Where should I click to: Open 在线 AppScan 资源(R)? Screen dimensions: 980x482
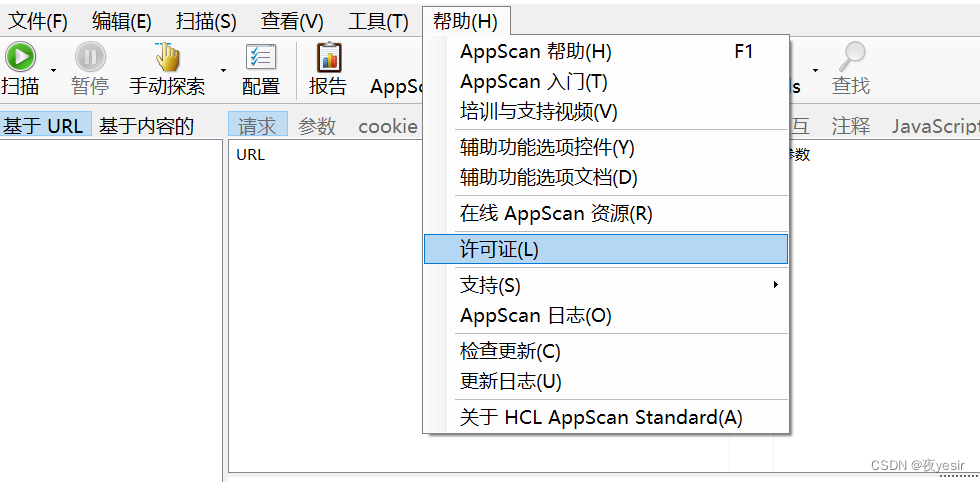pos(606,214)
